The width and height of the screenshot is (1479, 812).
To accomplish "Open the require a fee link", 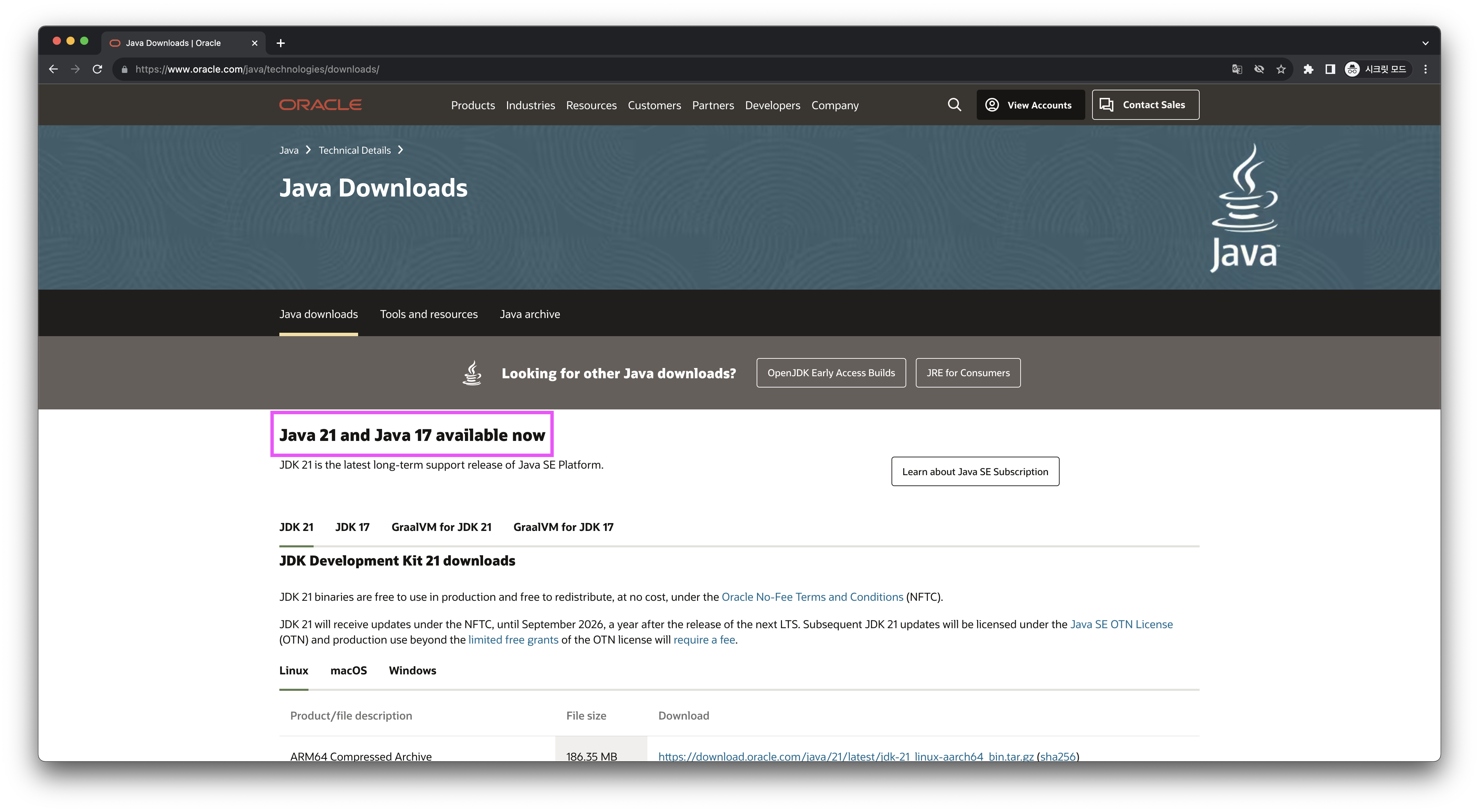I will (704, 640).
